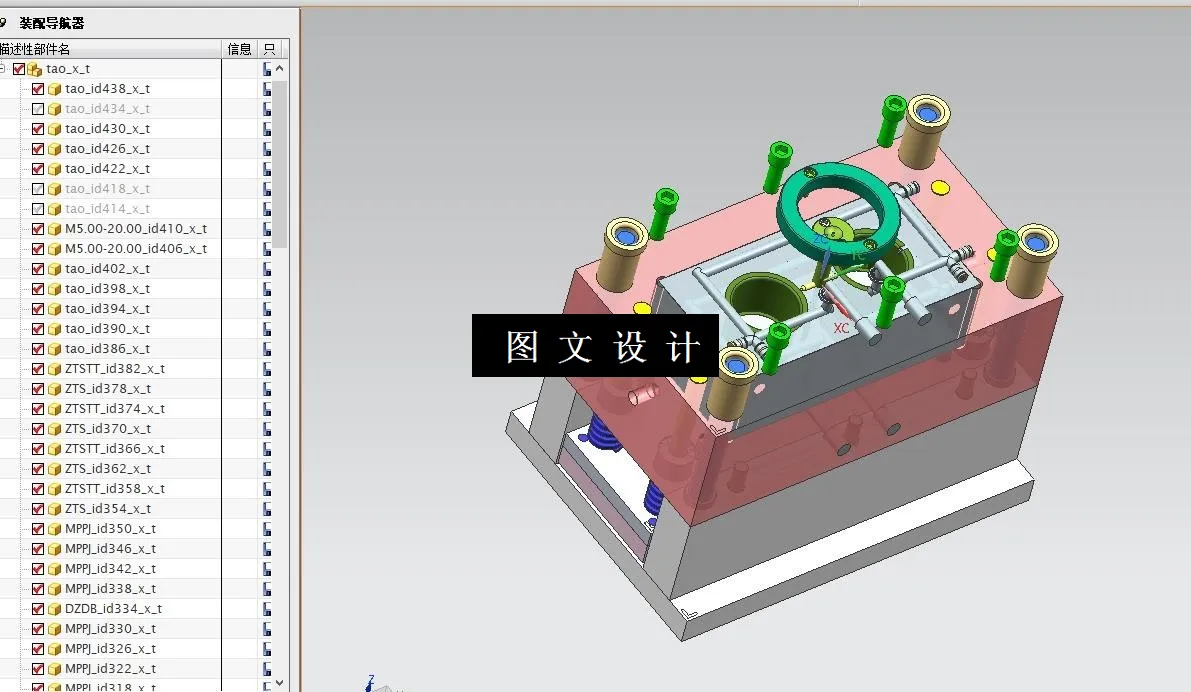Click the component cube icon beside tao_id438_x_t
Screen dimensions: 1191x692
pos(53,88)
